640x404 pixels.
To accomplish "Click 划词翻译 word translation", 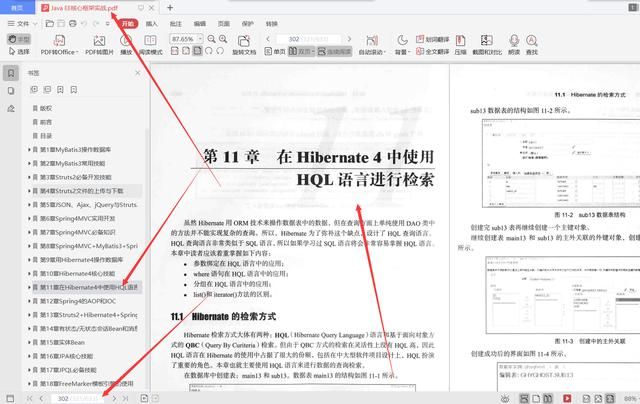I will [433, 39].
